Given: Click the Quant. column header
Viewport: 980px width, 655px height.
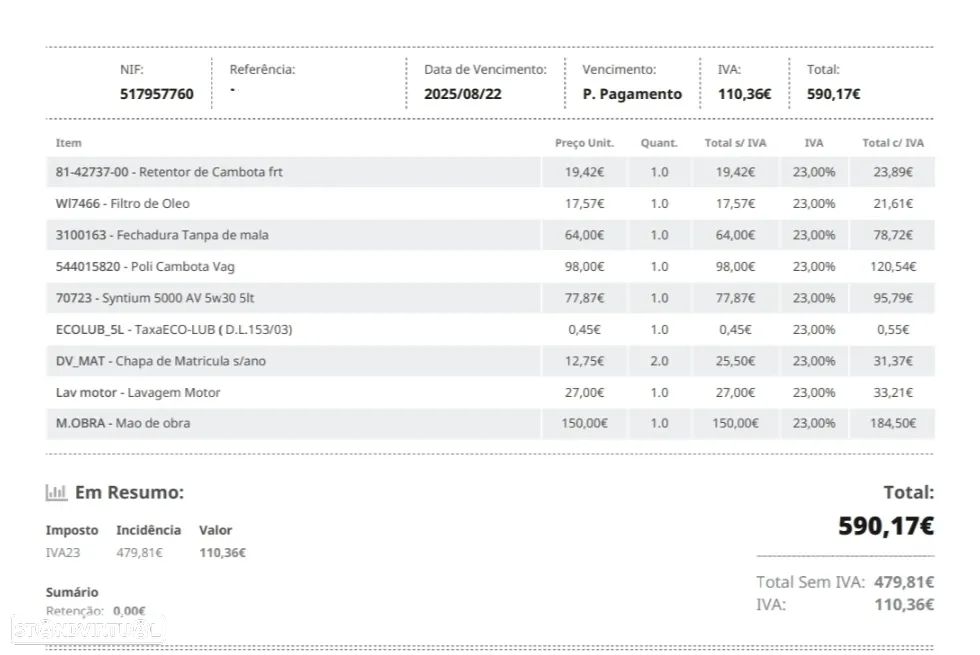Looking at the screenshot, I should (659, 143).
